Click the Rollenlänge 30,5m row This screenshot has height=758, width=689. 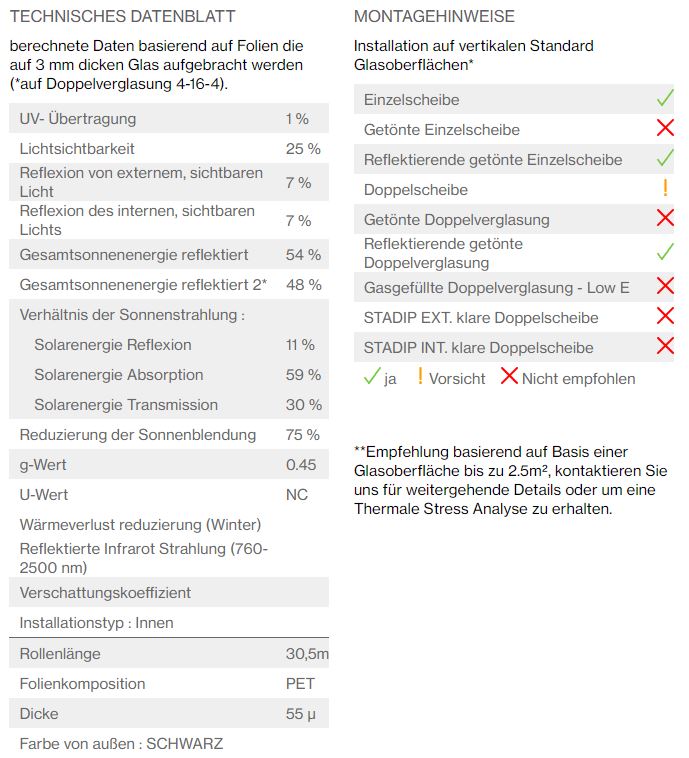click(x=169, y=654)
